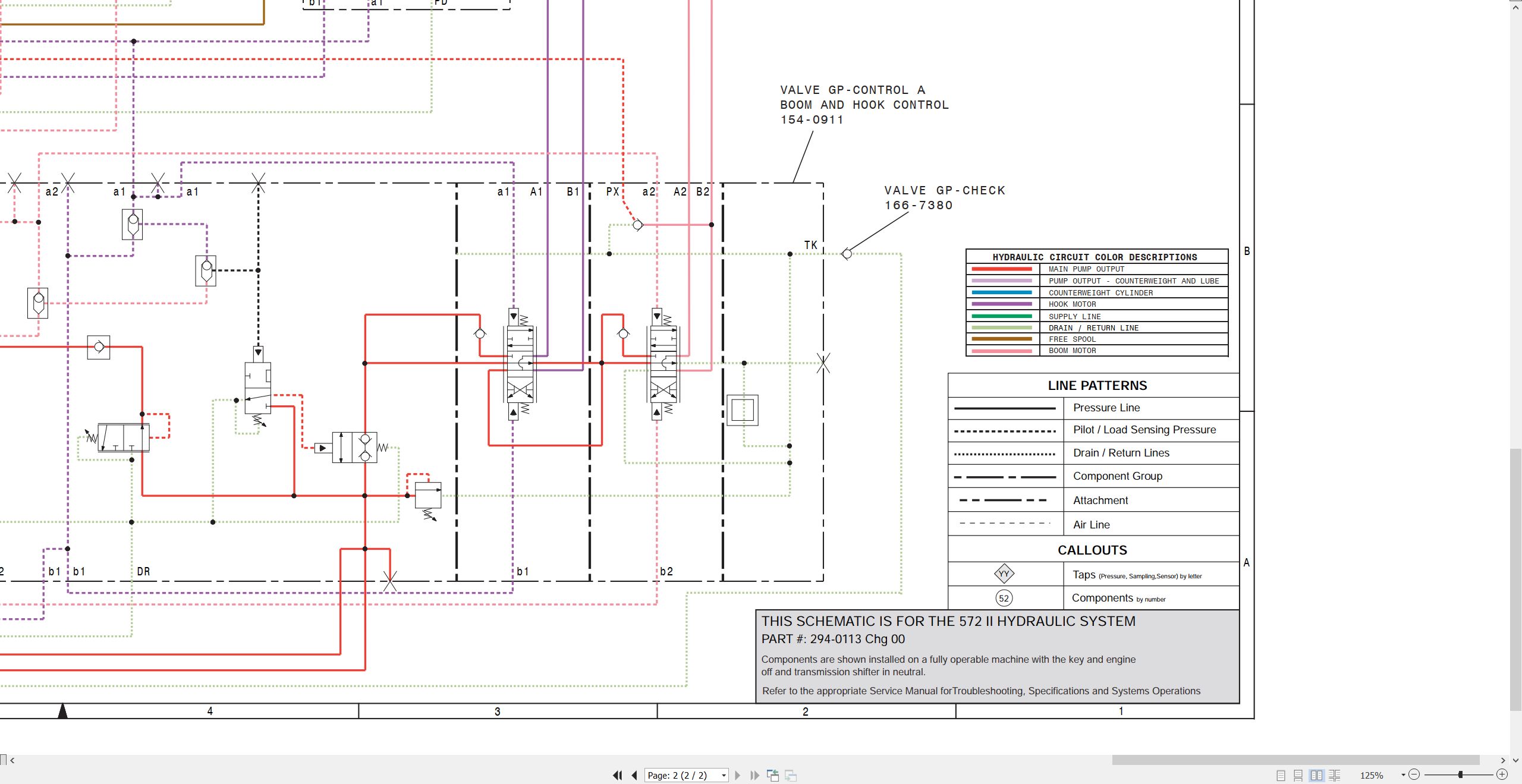Click the vertical scrollbar thumb
Viewport: 1522px width, 784px height.
1516,580
